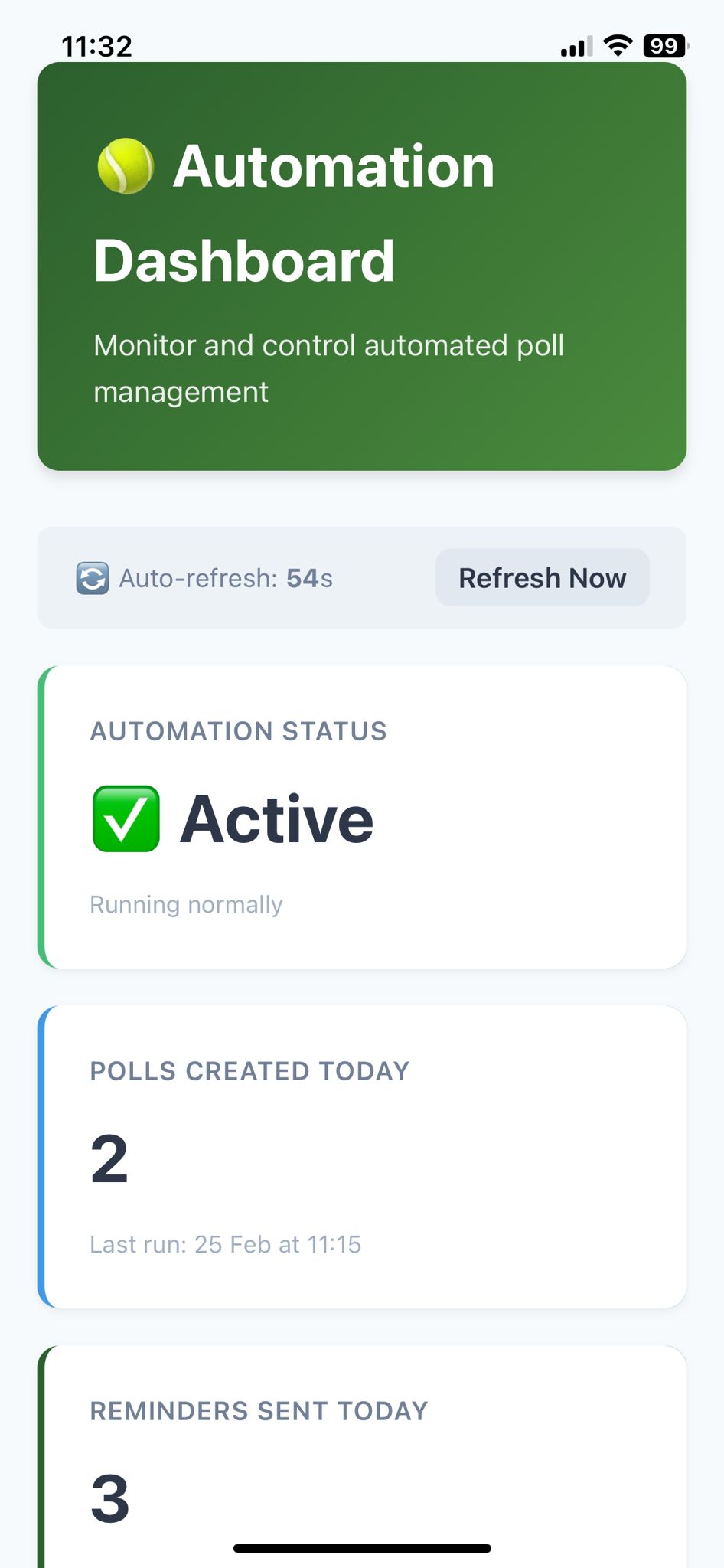Tap the polls created count of 2
The width and height of the screenshot is (724, 1568).
click(109, 1158)
